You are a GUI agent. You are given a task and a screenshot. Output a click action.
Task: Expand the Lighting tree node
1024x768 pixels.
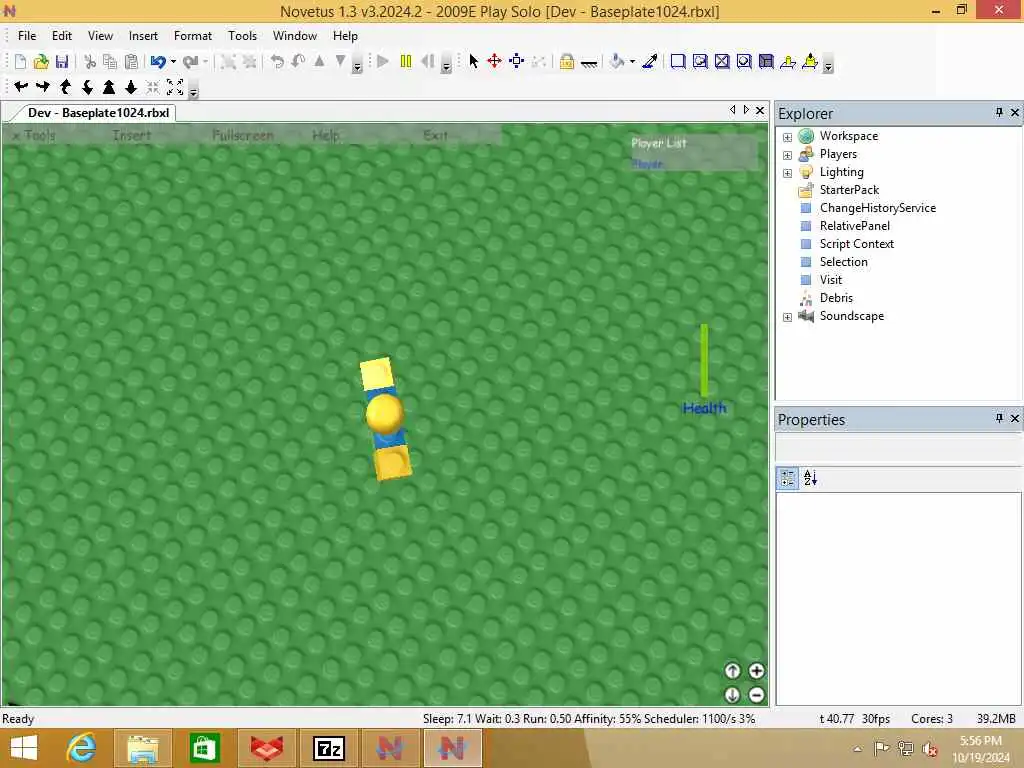pyautogui.click(x=788, y=173)
